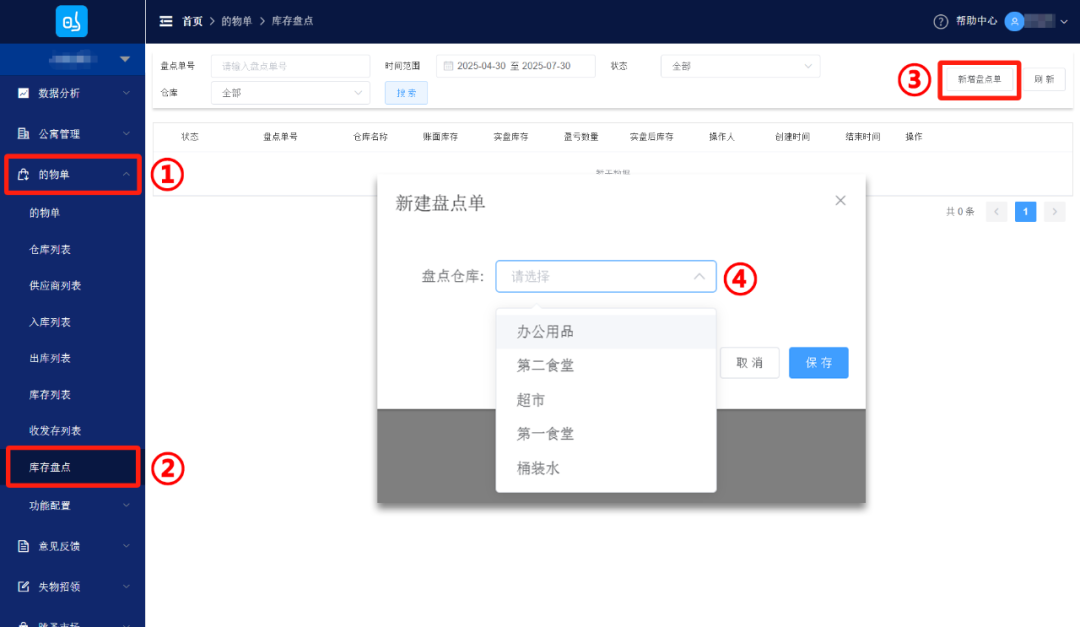This screenshot has height=627, width=1080.
Task: Expand the 状态 dropdown showing 全部
Action: pyautogui.click(x=740, y=65)
